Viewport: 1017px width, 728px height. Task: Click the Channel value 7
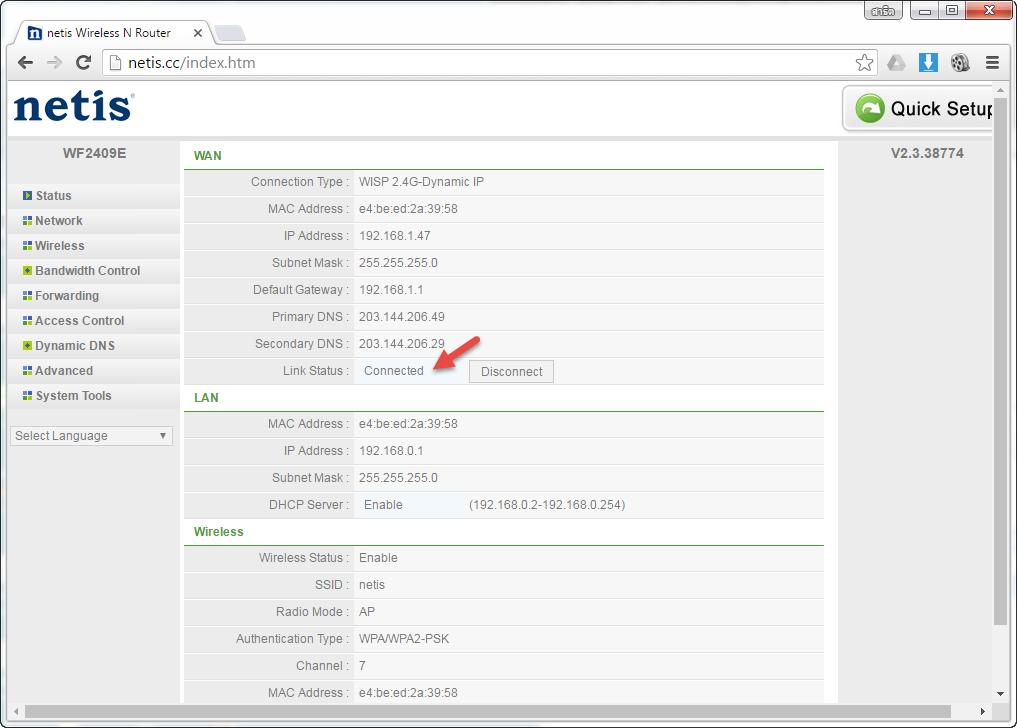tap(362, 666)
